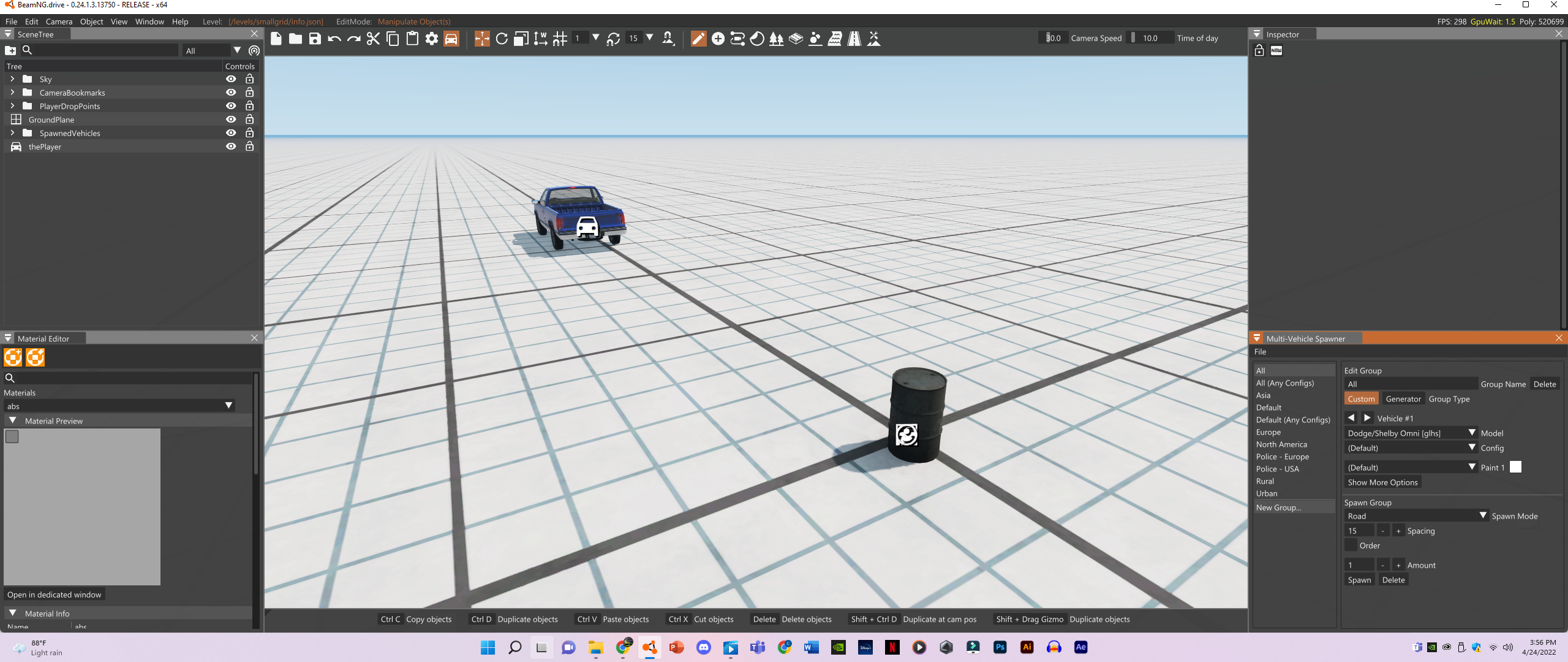Adjust the Time of day slider
The image size is (1568, 662).
click(x=1150, y=38)
